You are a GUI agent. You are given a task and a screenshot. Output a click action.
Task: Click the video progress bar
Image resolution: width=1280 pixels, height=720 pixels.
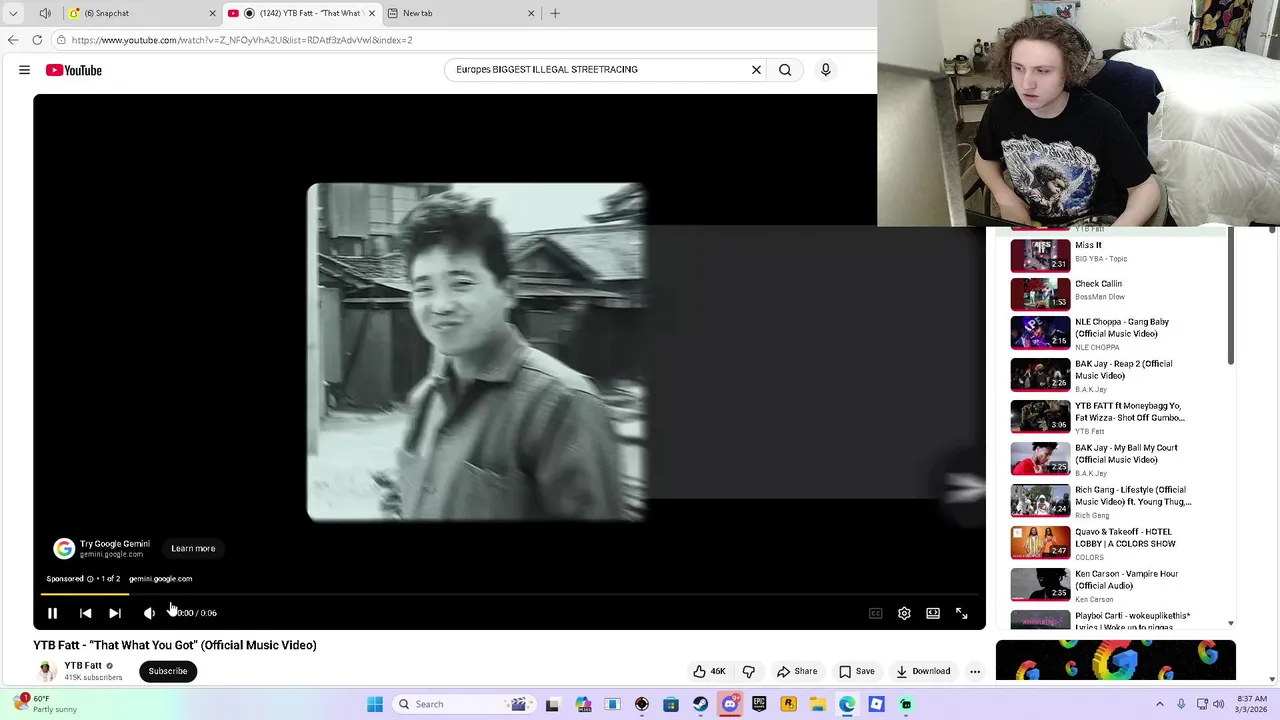[x=509, y=594]
